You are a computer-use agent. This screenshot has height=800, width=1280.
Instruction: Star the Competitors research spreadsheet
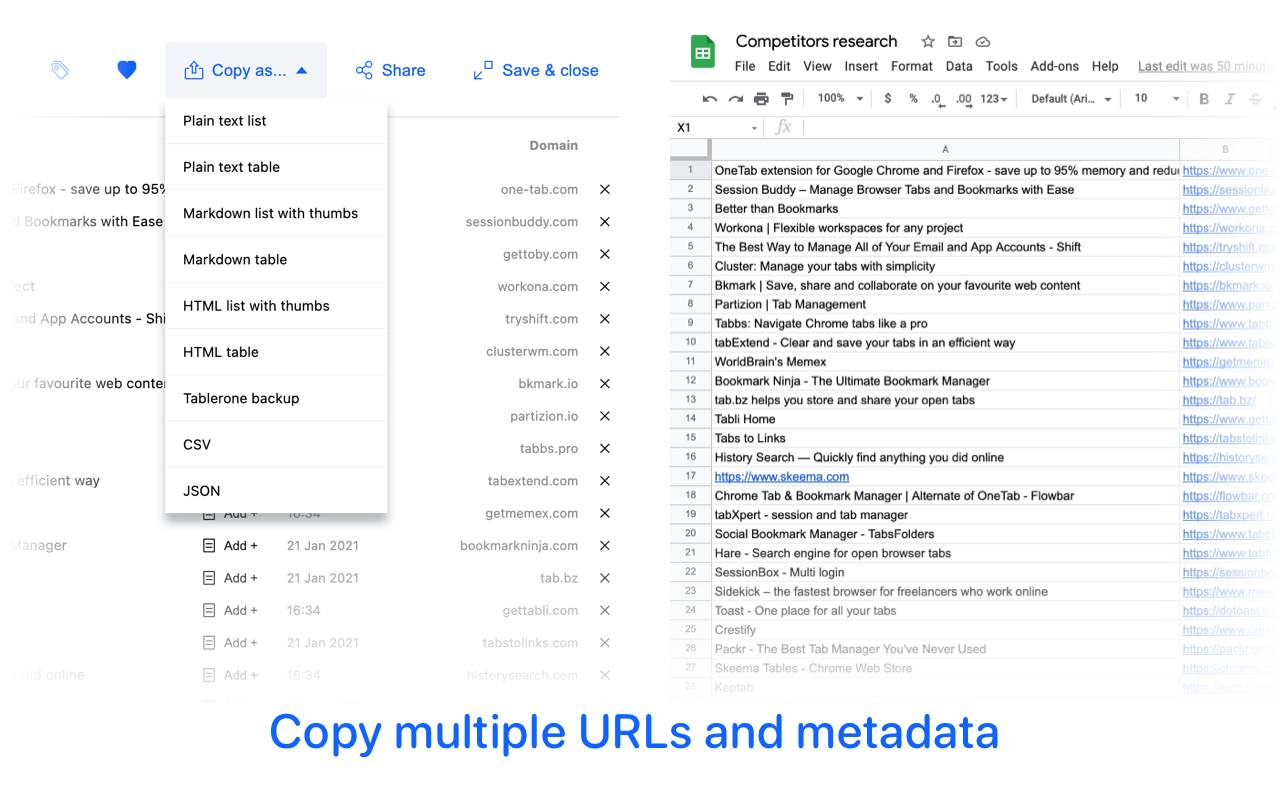tap(927, 42)
